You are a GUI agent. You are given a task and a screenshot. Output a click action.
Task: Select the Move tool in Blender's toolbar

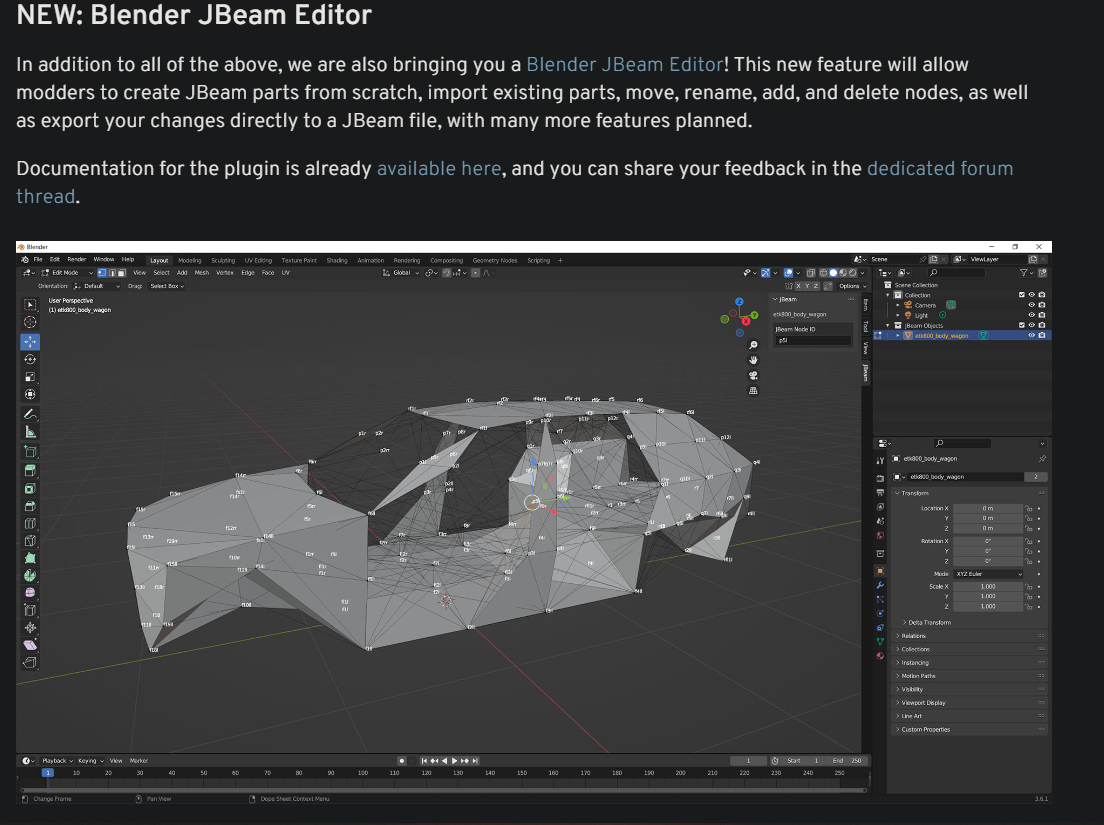pos(30,341)
